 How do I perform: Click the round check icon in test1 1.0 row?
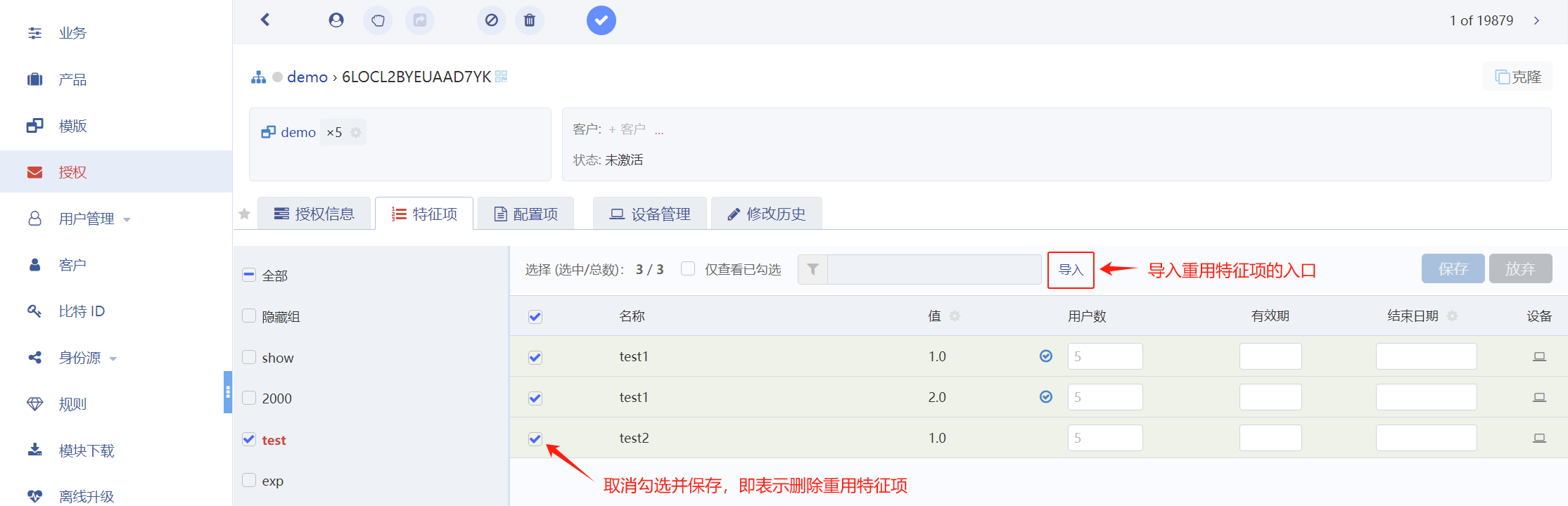[x=1046, y=356]
